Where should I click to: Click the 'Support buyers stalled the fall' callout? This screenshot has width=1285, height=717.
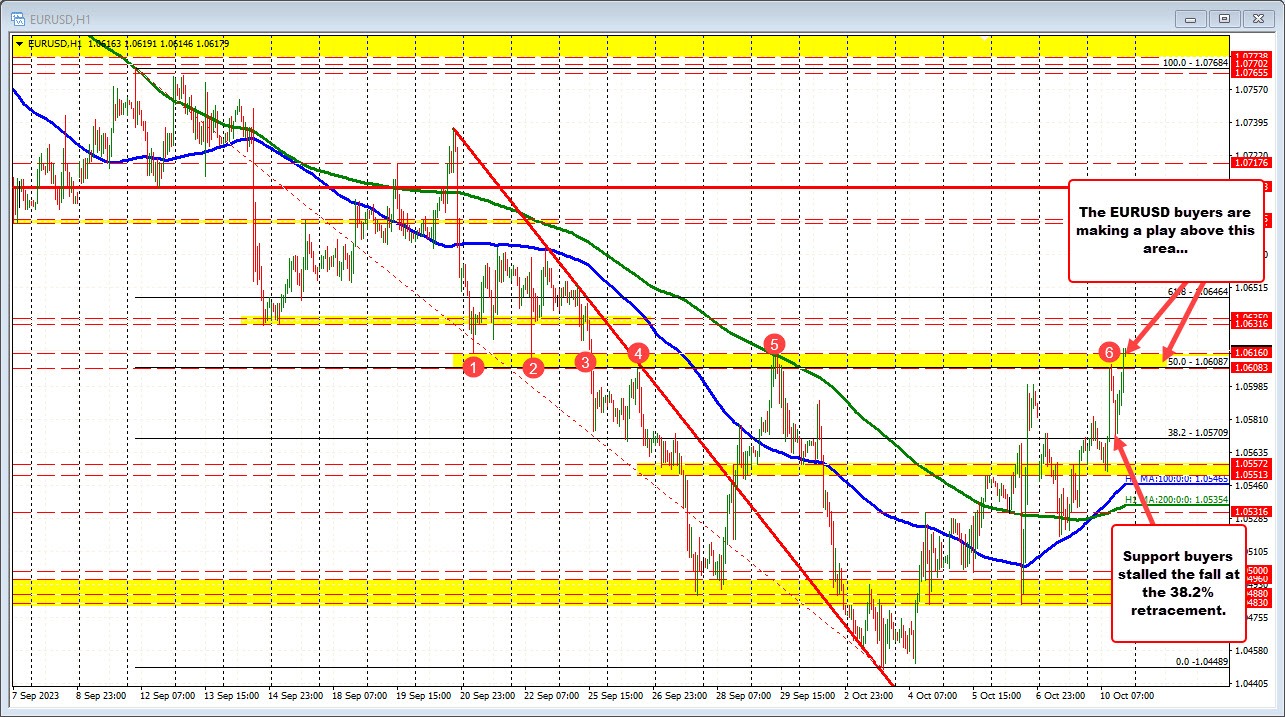1178,584
